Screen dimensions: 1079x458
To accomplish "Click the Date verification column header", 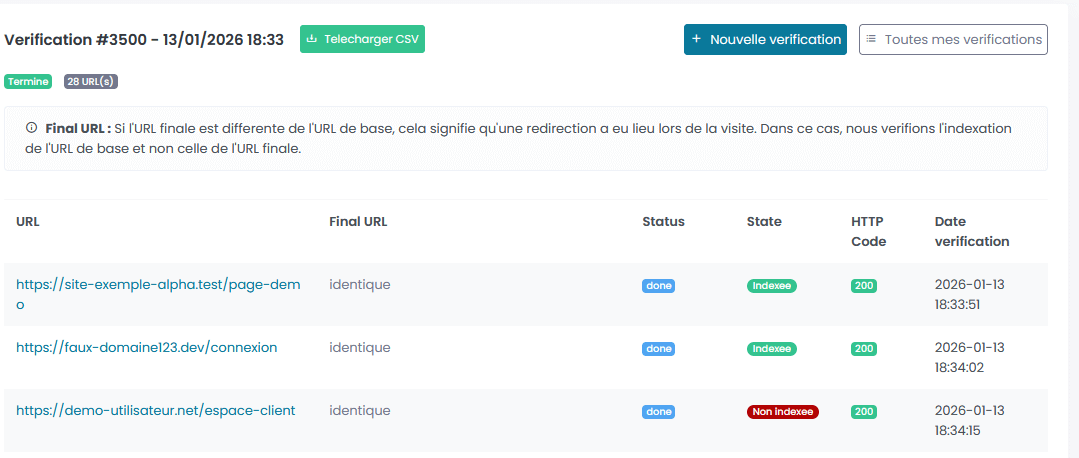I will [971, 231].
